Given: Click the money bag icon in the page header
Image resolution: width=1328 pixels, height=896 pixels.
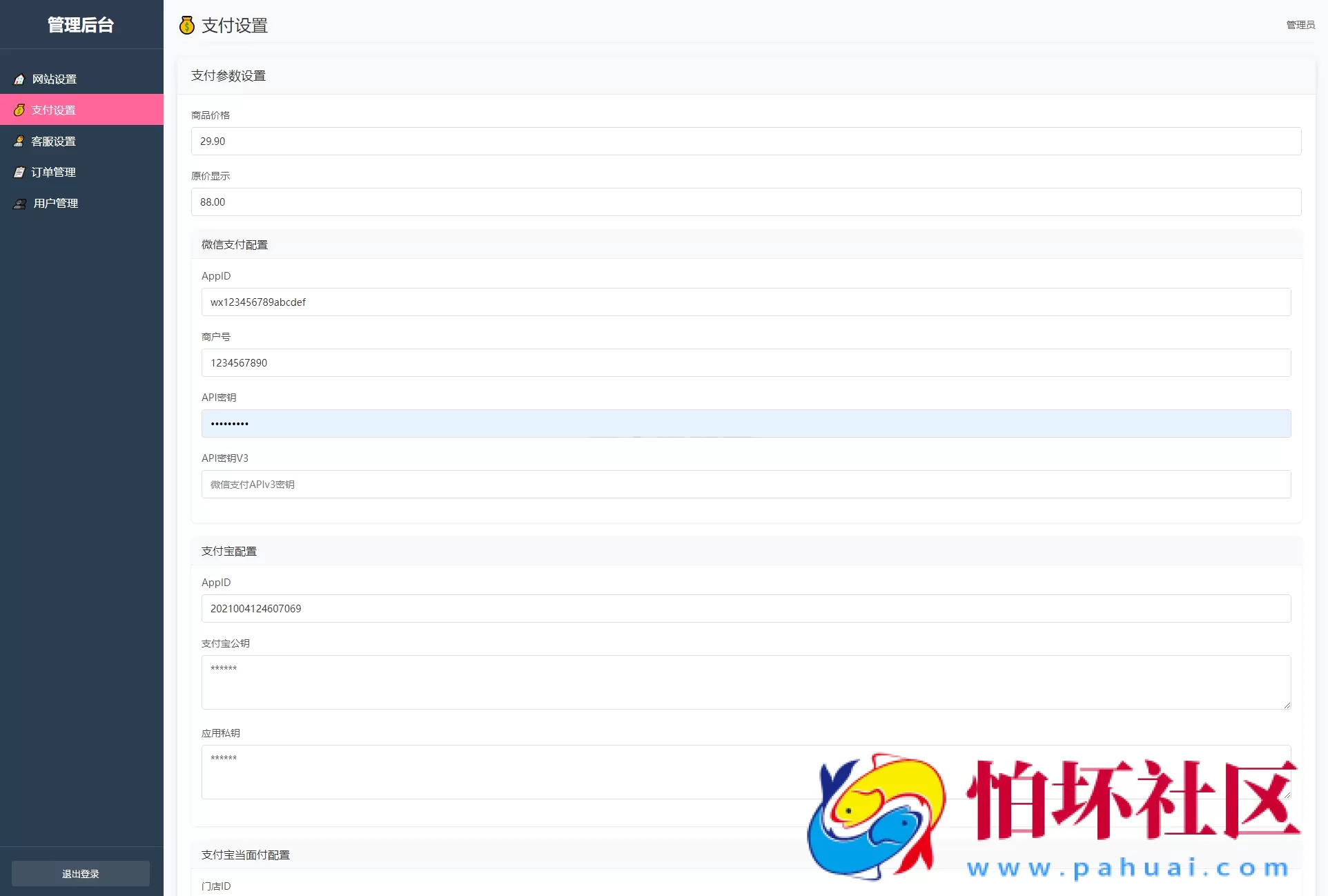Looking at the screenshot, I should [186, 26].
